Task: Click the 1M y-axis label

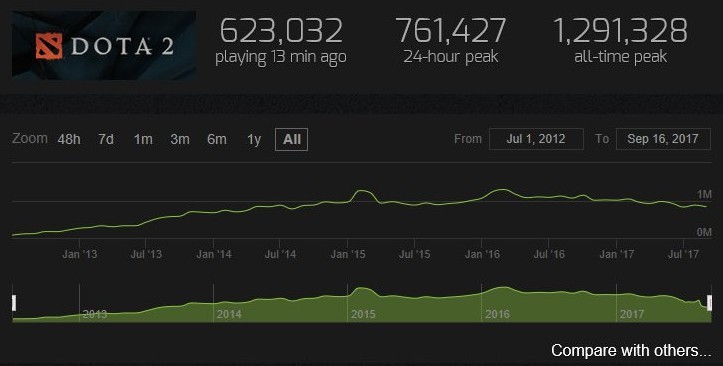Action: point(704,195)
